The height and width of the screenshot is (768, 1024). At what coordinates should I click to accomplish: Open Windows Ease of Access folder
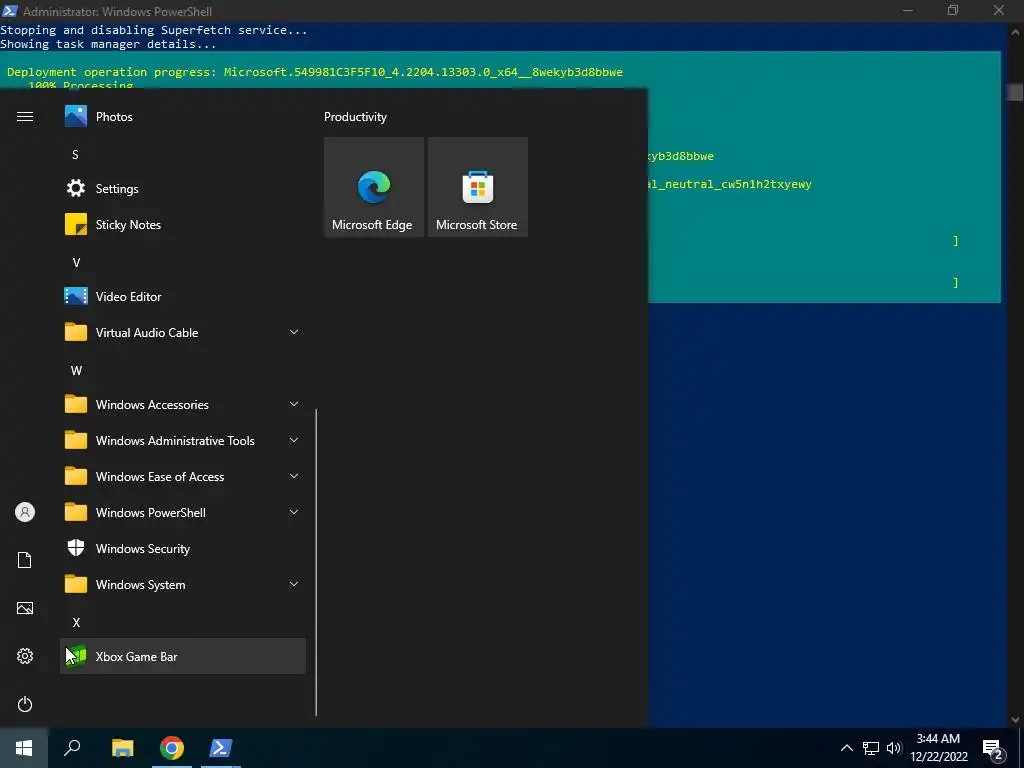[183, 476]
